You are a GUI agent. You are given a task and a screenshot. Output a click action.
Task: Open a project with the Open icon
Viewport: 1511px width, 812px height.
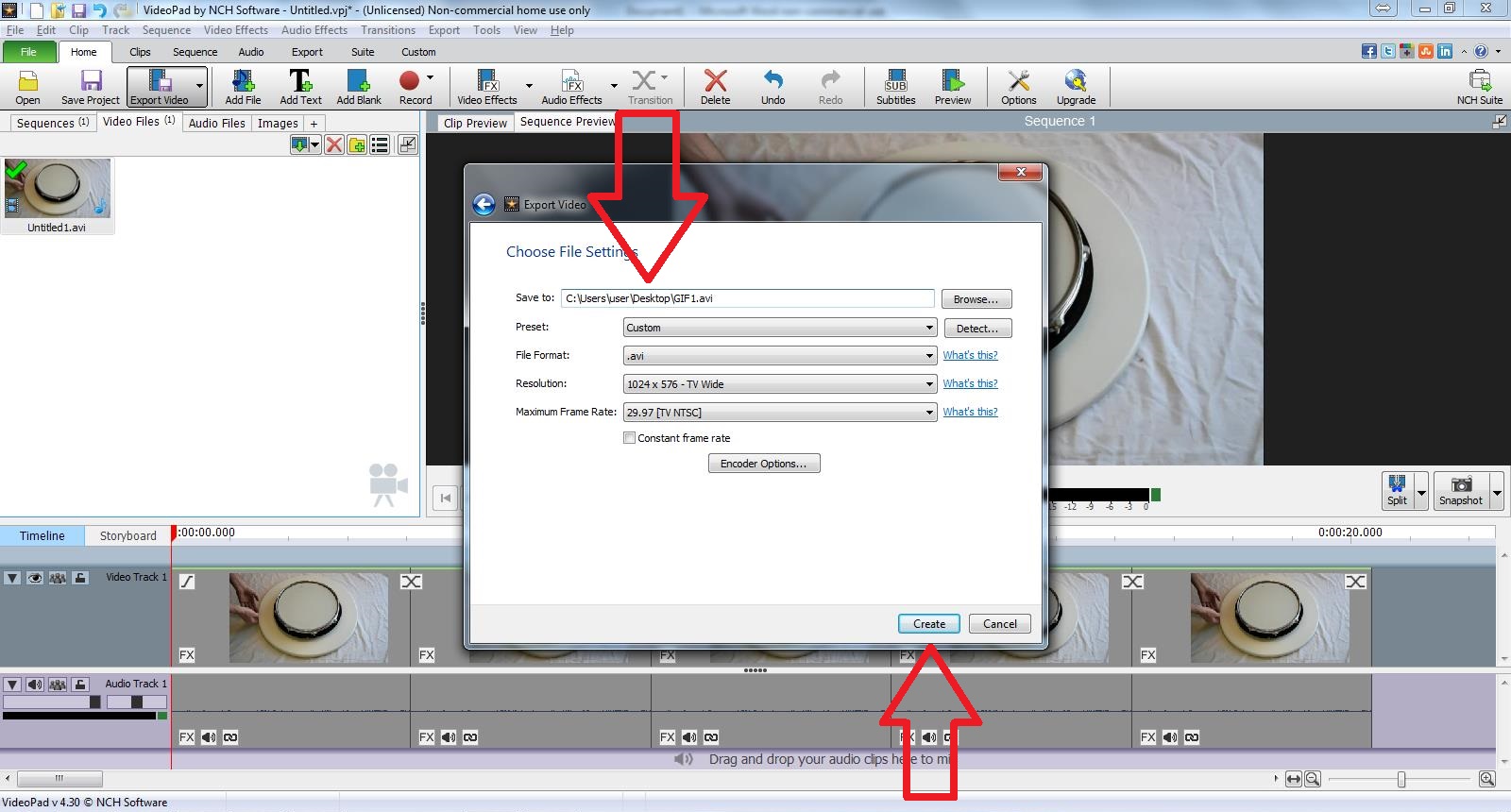pos(27,87)
